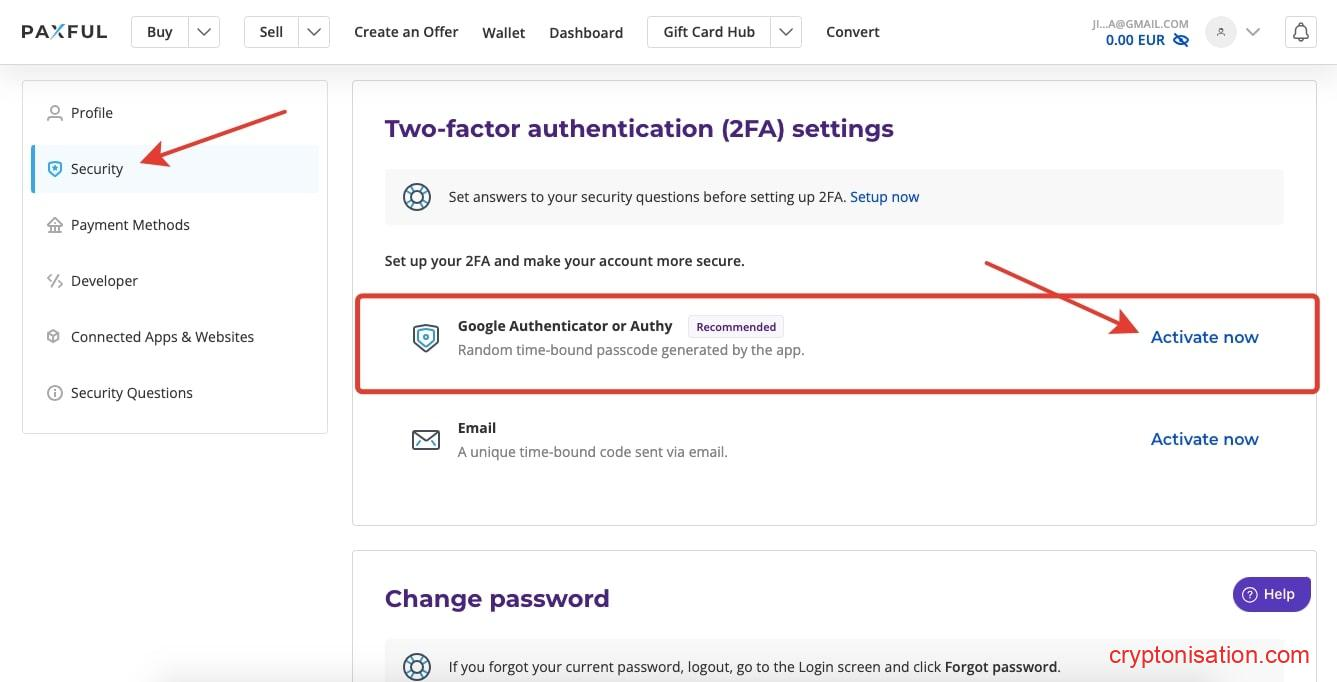This screenshot has height=682, width=1337.
Task: Click the Google Authenticator shield icon
Action: [426, 338]
